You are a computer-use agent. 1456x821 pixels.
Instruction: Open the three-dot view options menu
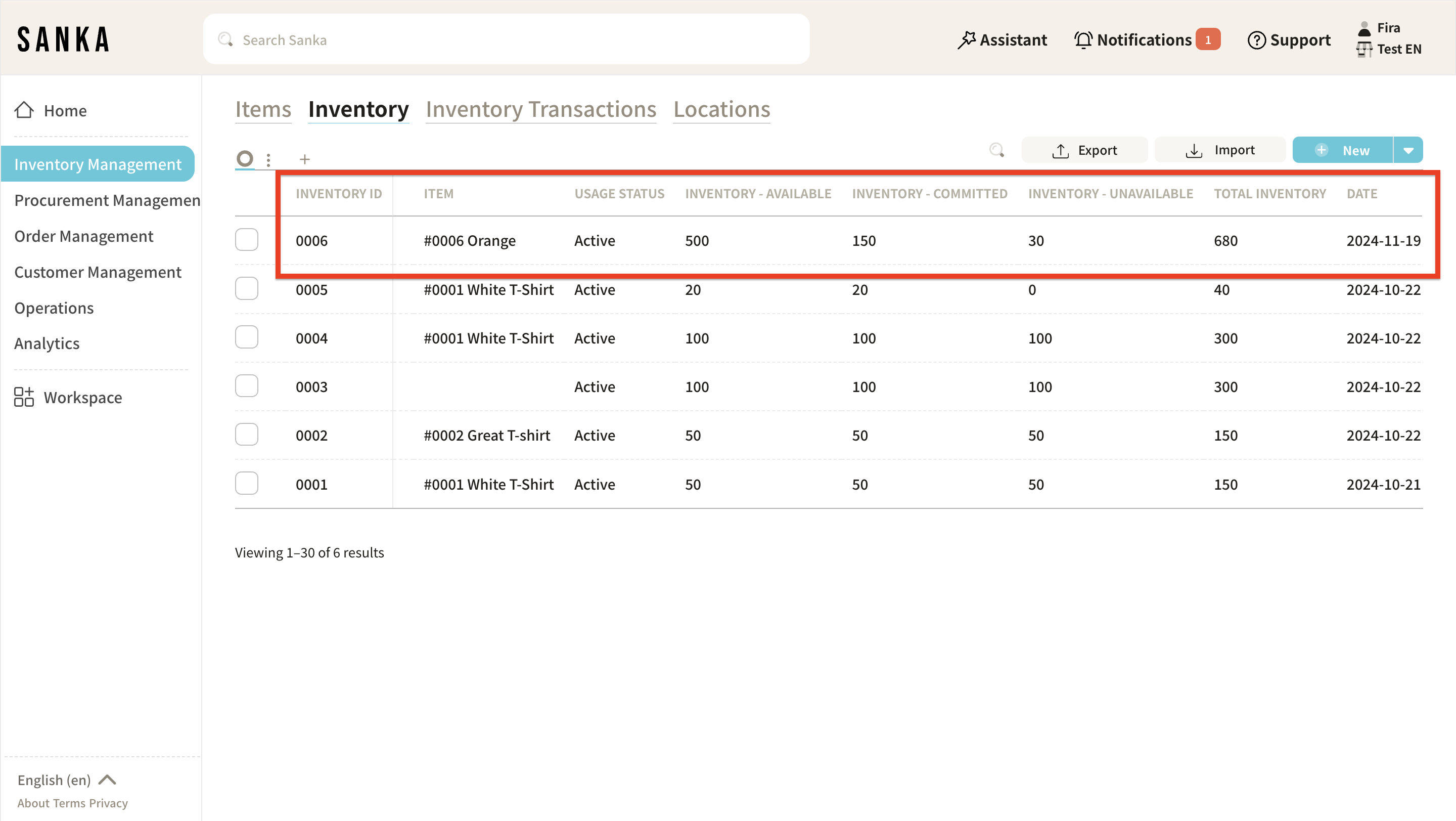pyautogui.click(x=268, y=159)
